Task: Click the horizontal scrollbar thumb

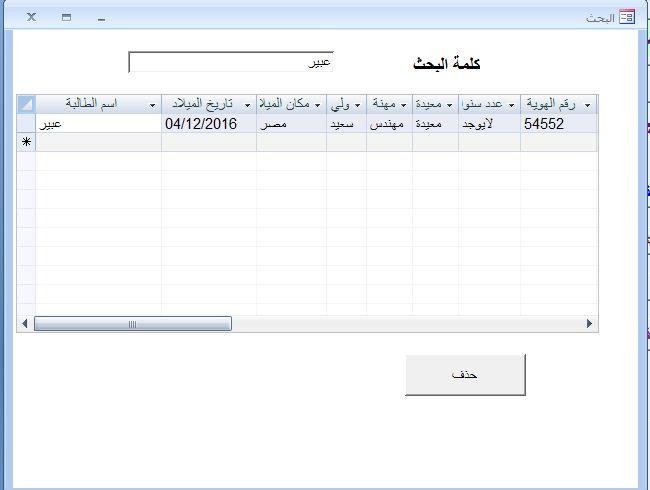Action: [x=133, y=324]
